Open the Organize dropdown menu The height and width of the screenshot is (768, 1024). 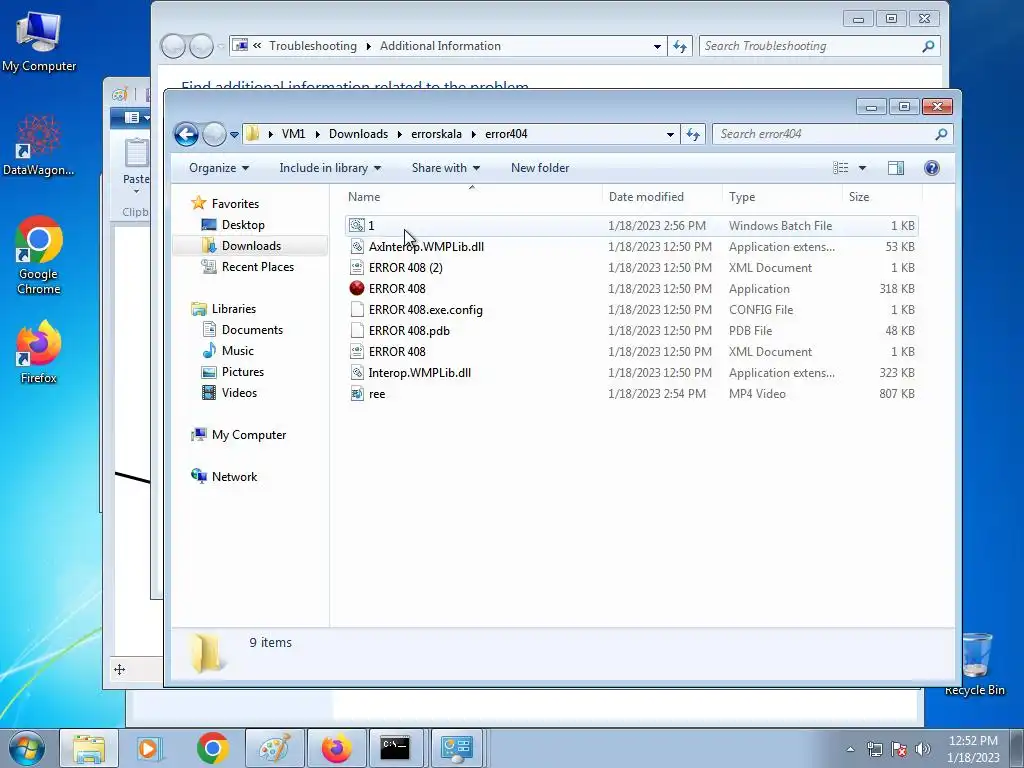click(x=219, y=168)
